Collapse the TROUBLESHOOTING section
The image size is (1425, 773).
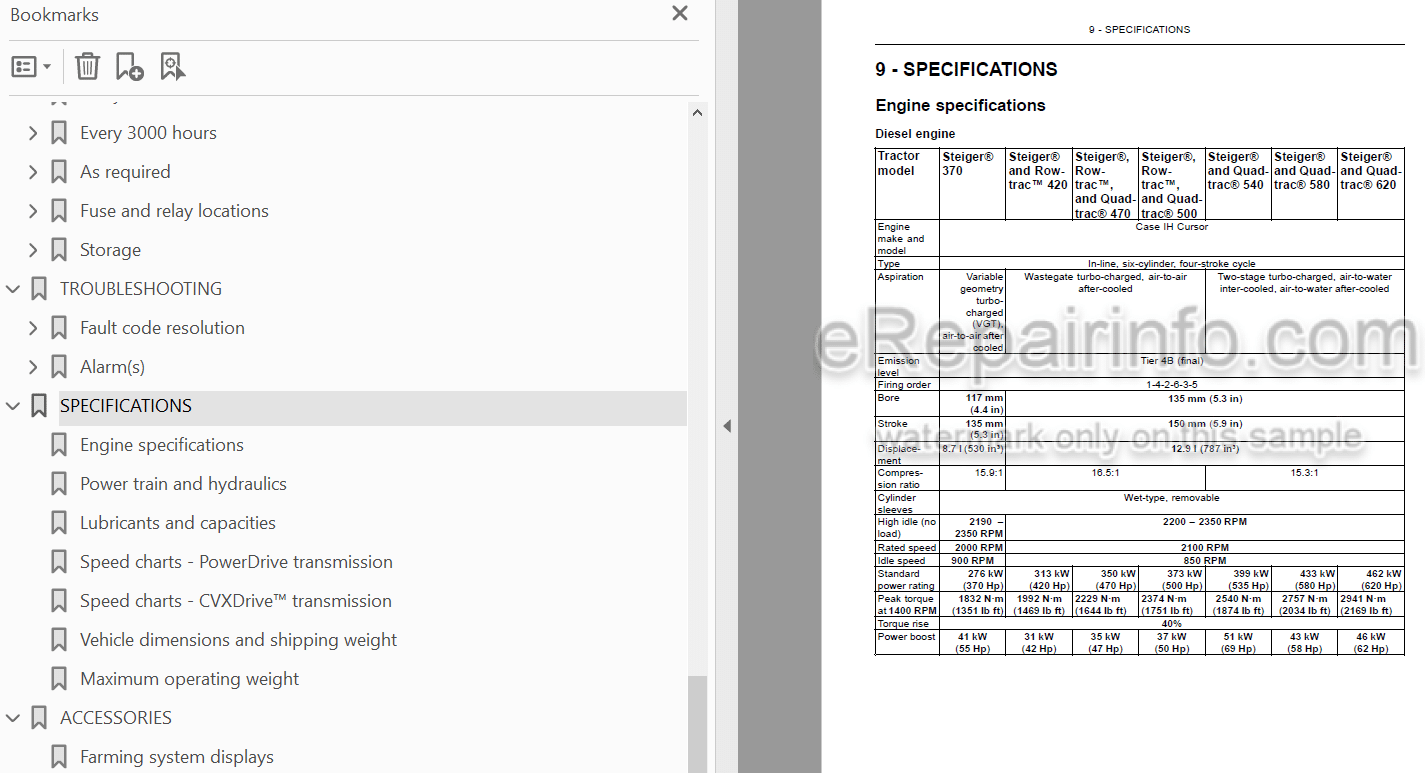point(13,289)
